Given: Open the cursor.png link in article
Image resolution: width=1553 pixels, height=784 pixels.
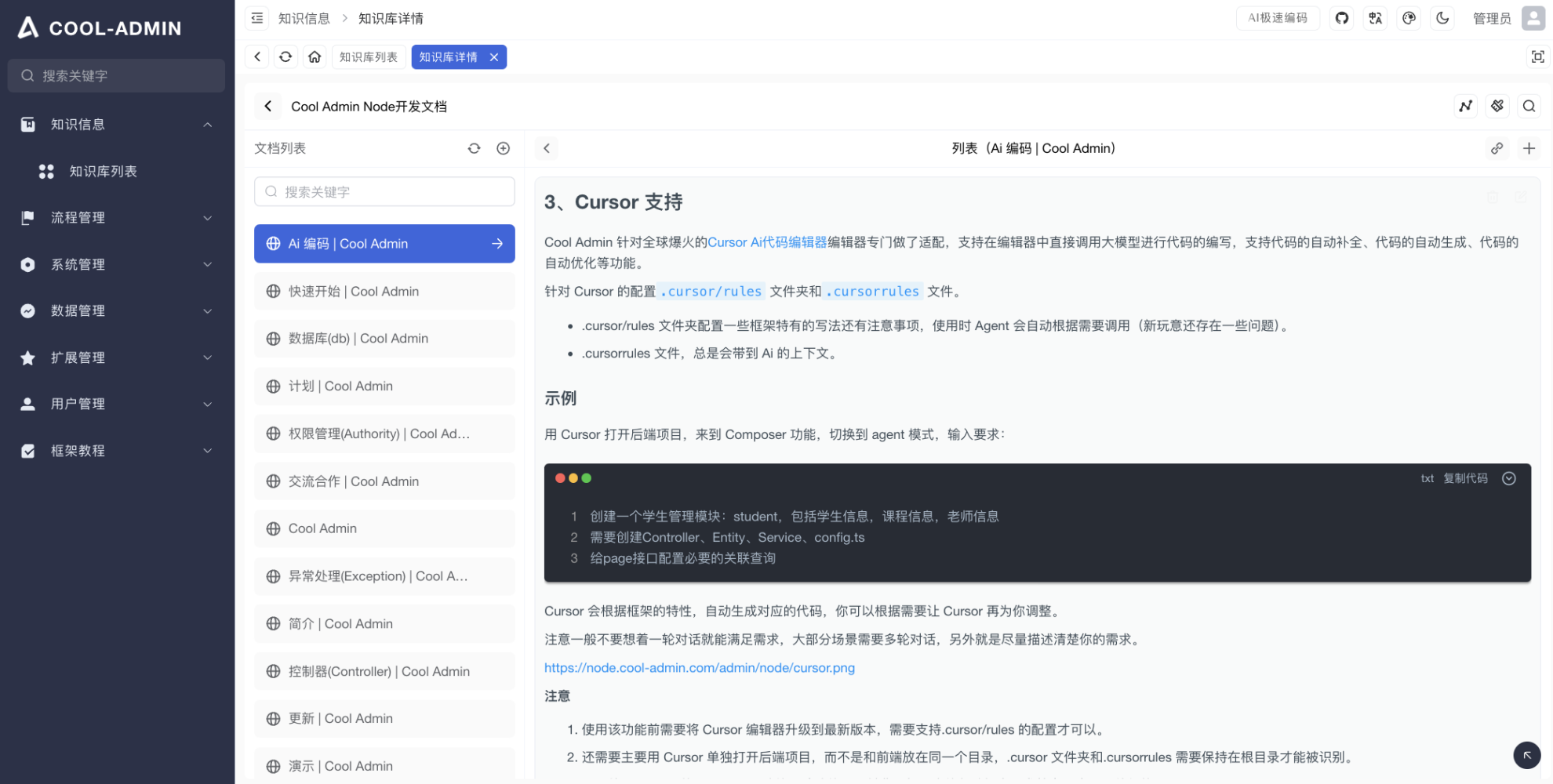Looking at the screenshot, I should point(700,667).
